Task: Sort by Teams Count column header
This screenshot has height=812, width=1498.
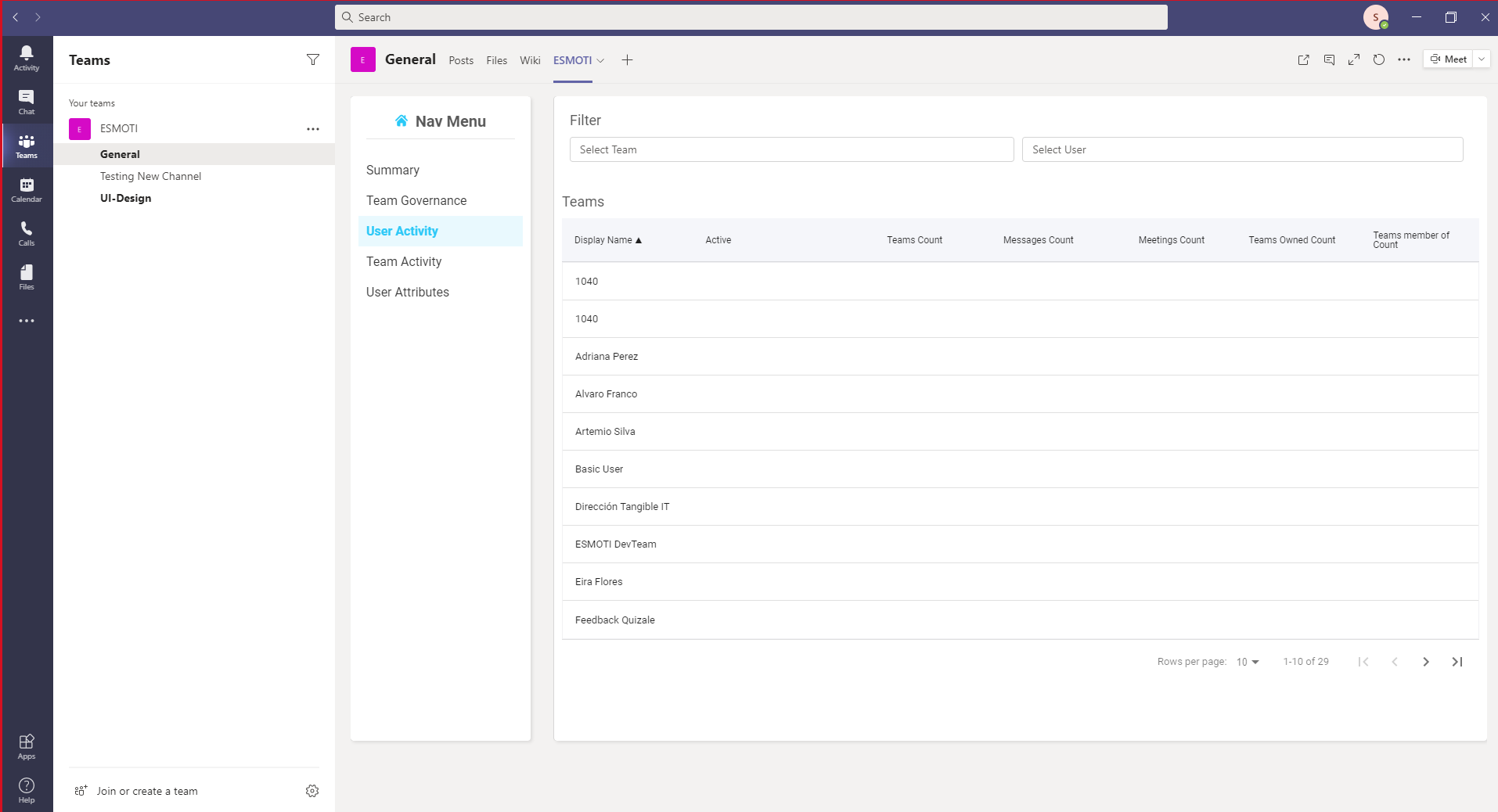Action: pos(914,240)
